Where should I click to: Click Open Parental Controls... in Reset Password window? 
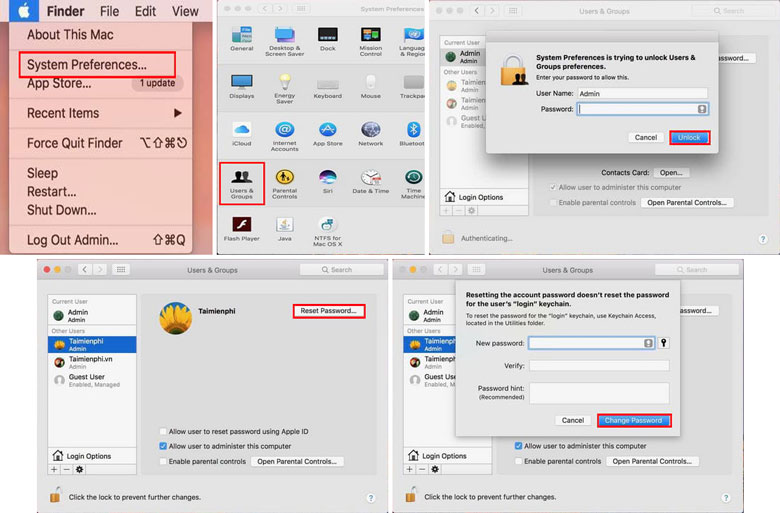coord(297,461)
